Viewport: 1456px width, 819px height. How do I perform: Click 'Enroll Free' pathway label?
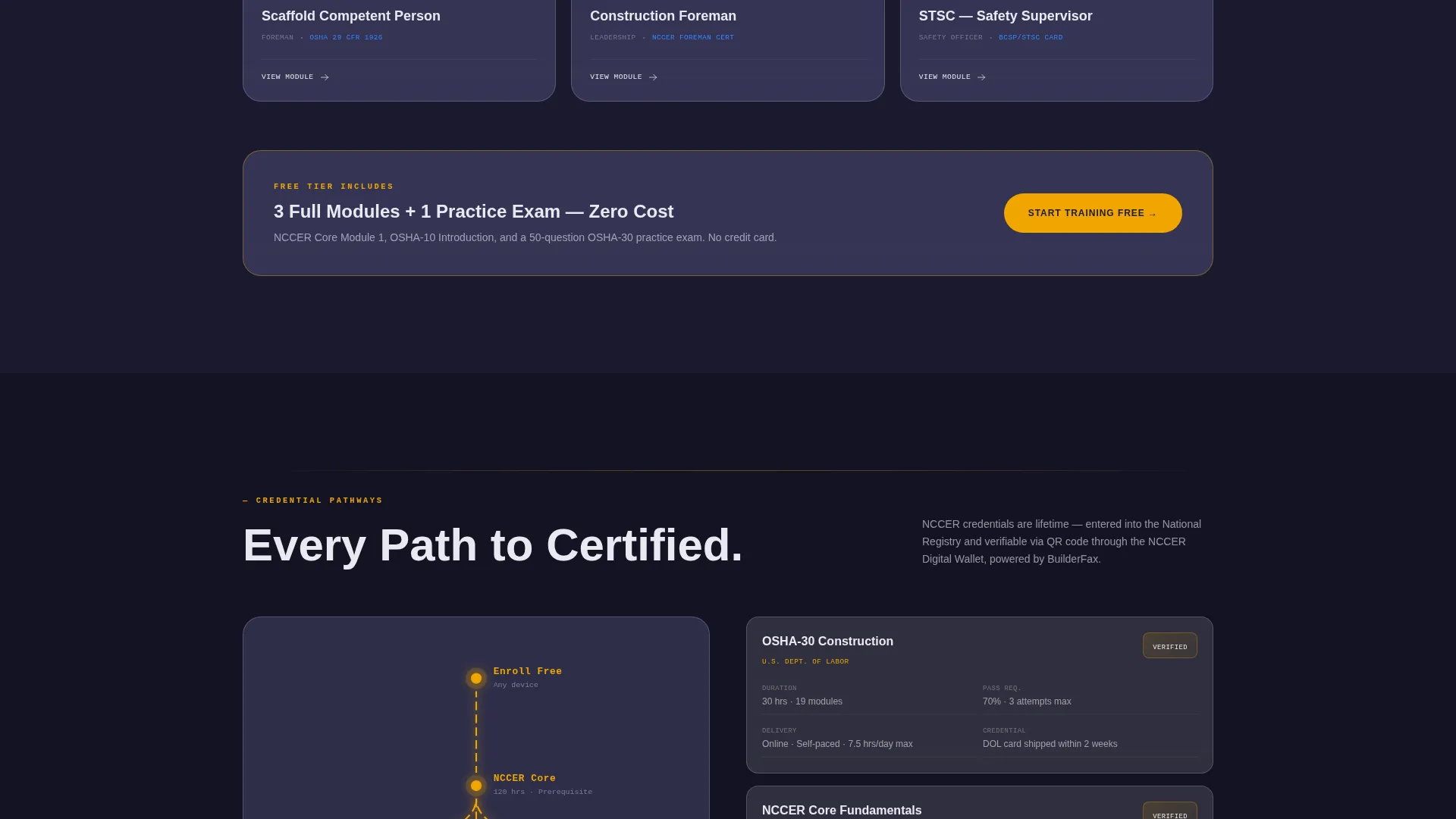pos(528,671)
